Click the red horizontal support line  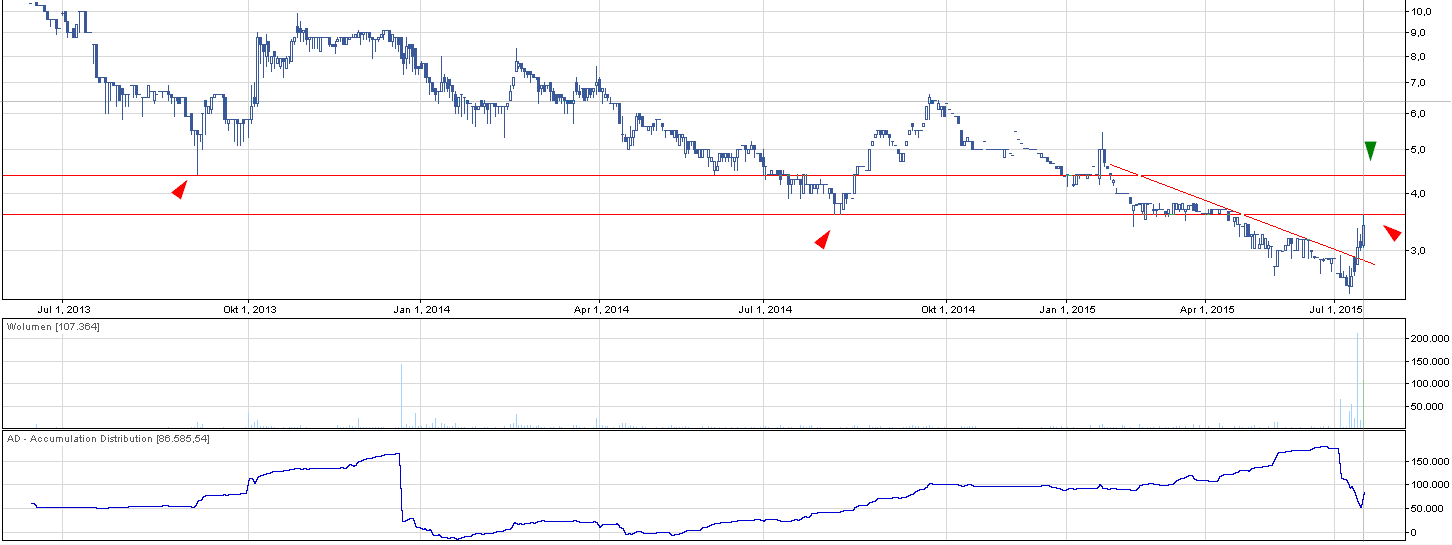point(600,214)
